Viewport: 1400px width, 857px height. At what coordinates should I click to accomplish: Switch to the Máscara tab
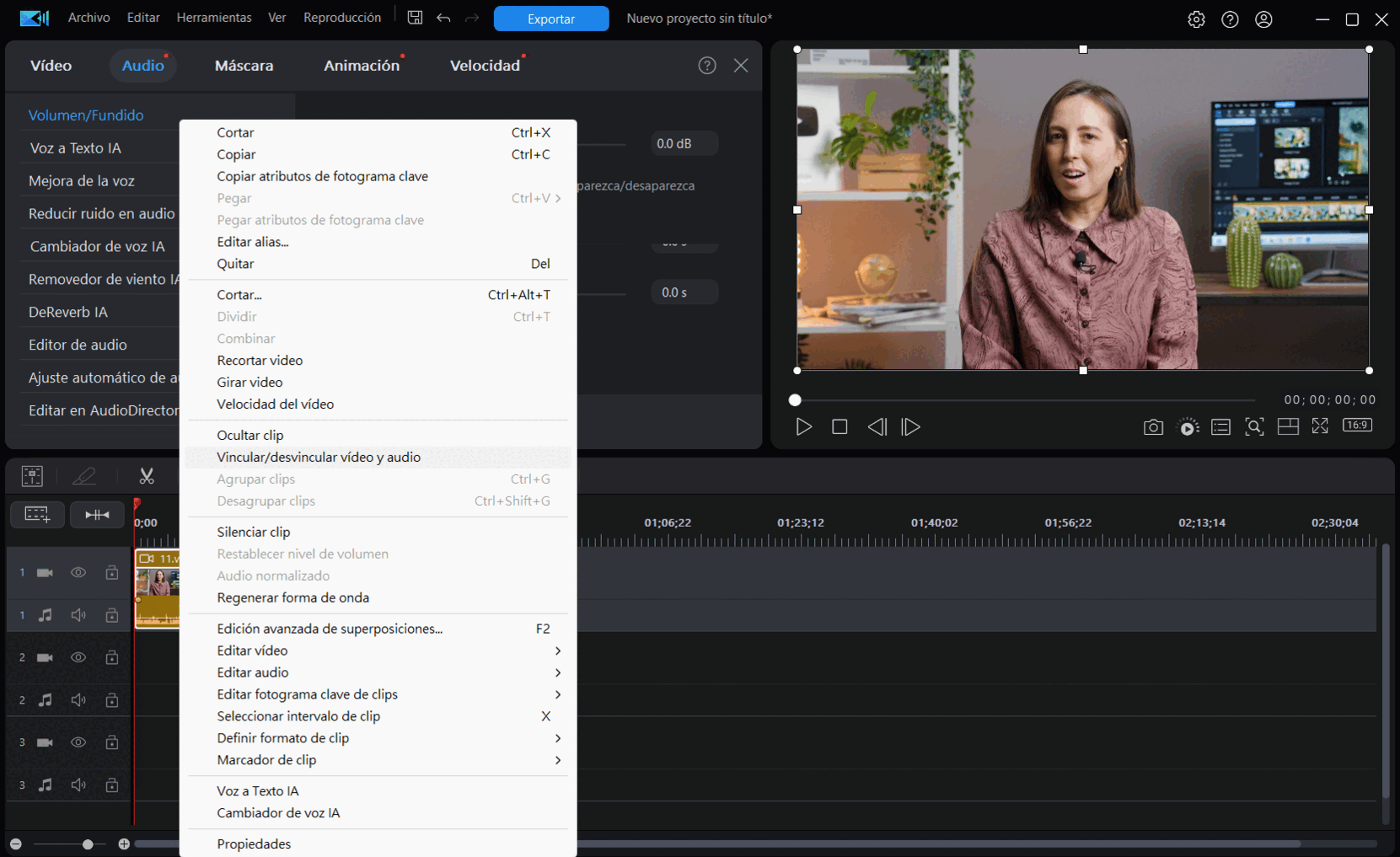pyautogui.click(x=244, y=65)
